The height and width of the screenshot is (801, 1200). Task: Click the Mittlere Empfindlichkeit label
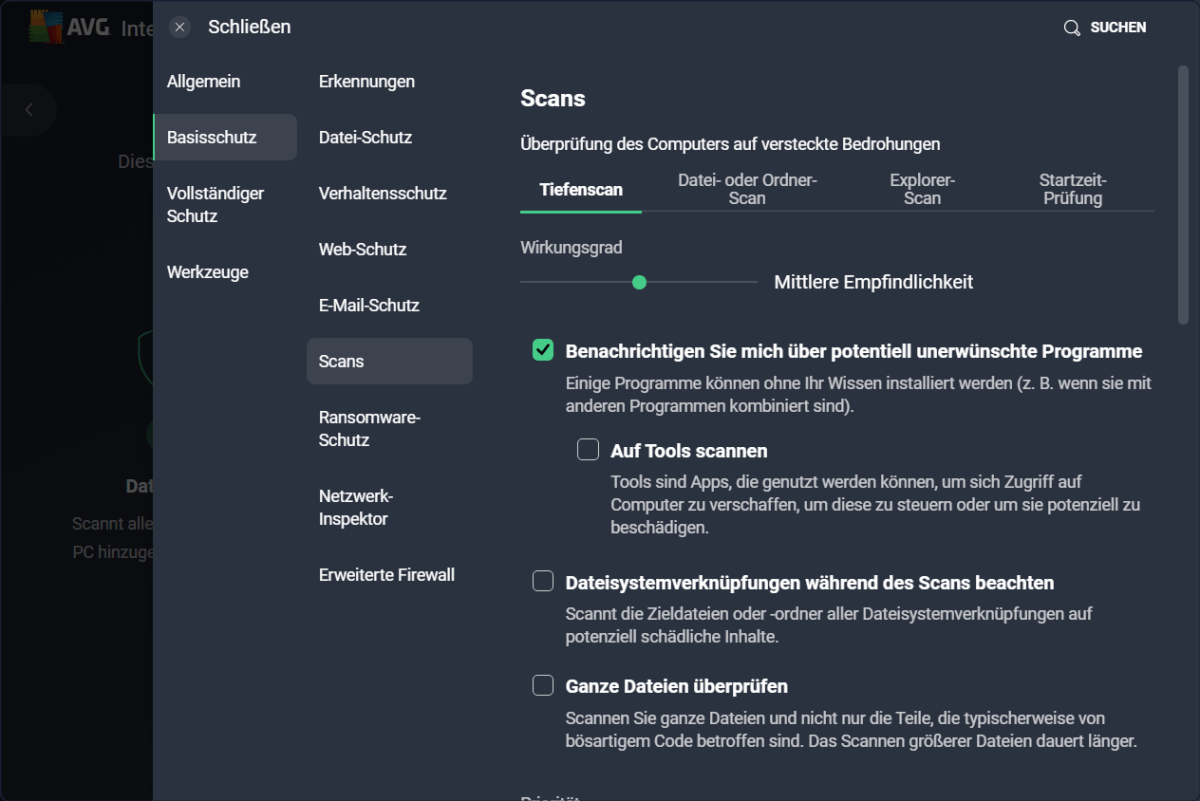(874, 283)
